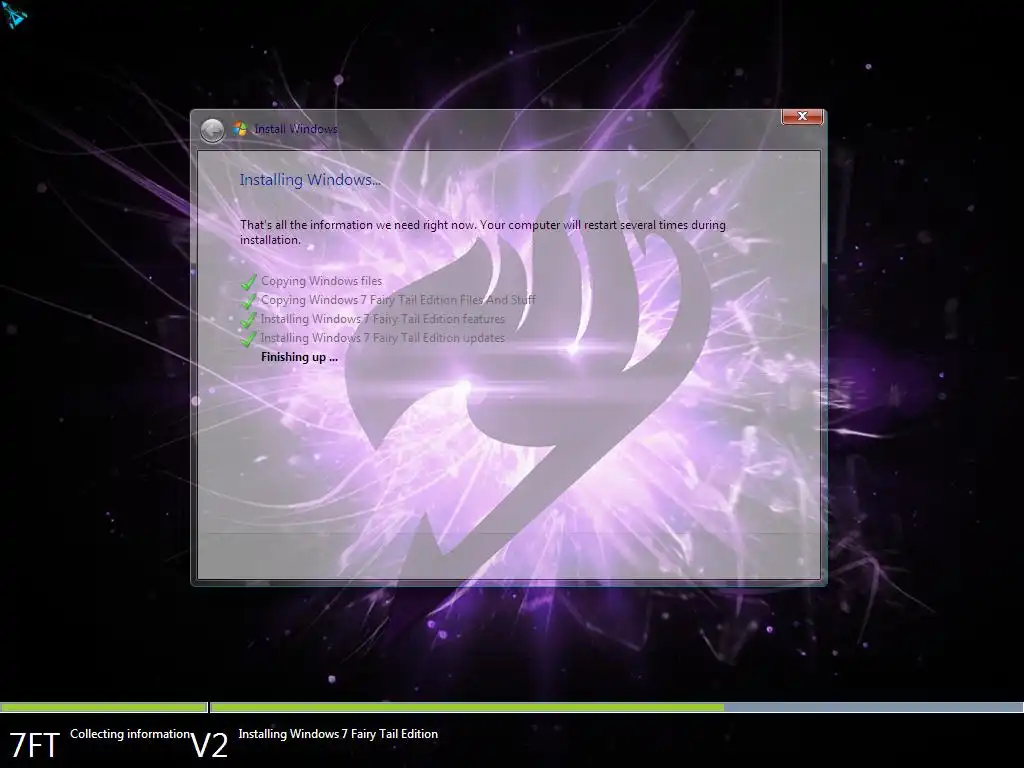Viewport: 1024px width, 768px height.
Task: Click the Installing Windows... heading
Action: 310,180
